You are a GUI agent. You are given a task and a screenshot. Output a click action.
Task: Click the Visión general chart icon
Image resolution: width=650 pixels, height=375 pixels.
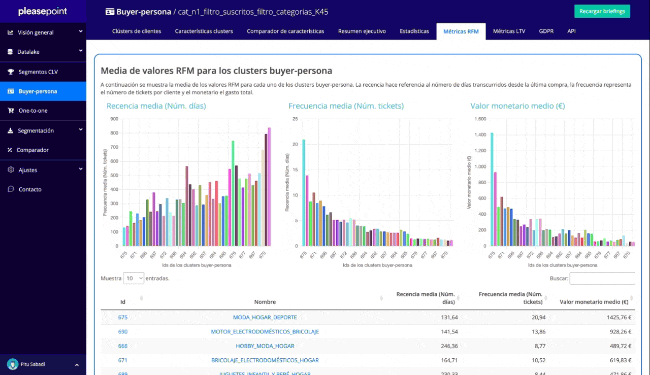click(10, 32)
